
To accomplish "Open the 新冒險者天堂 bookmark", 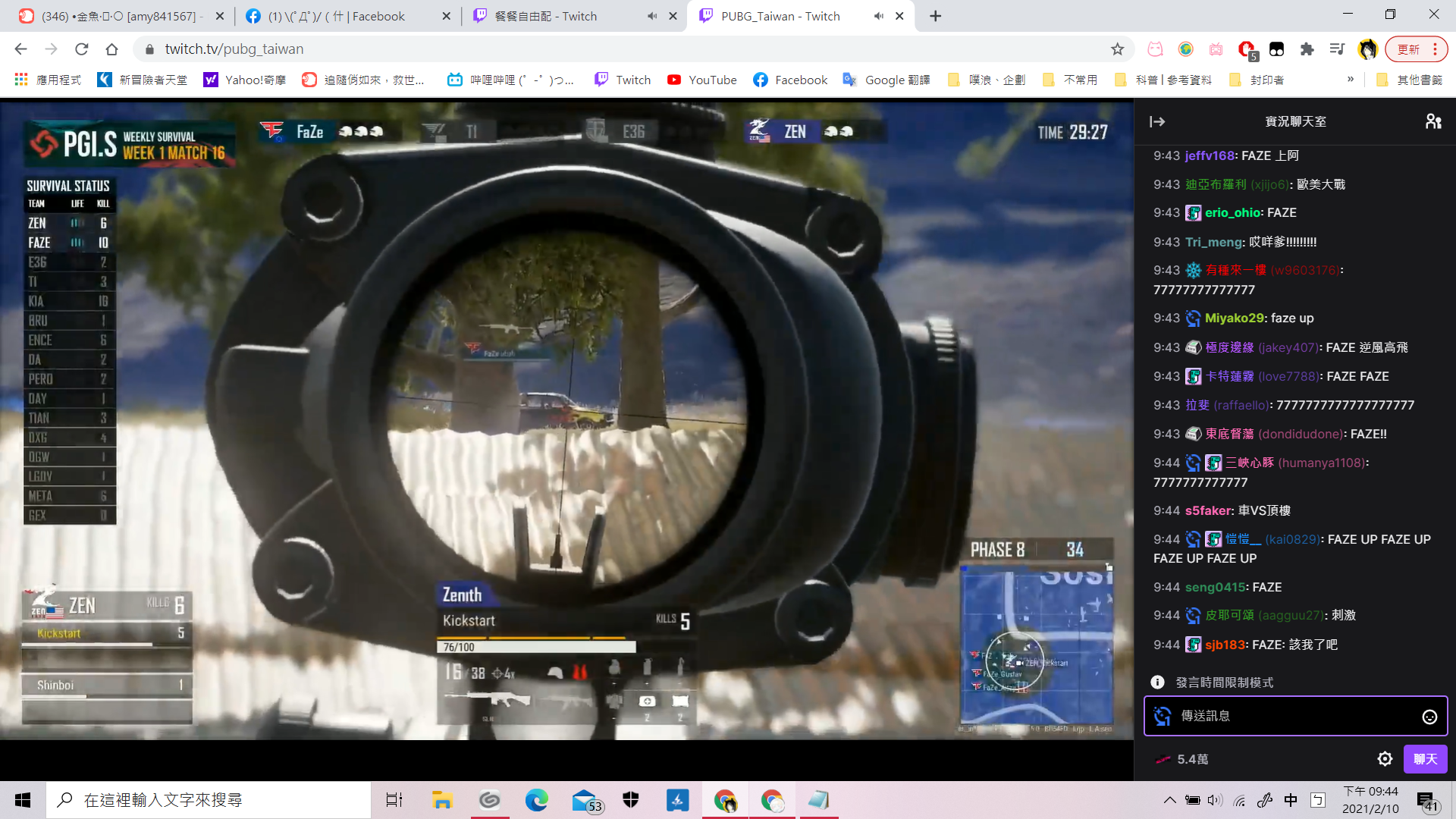I will click(142, 80).
